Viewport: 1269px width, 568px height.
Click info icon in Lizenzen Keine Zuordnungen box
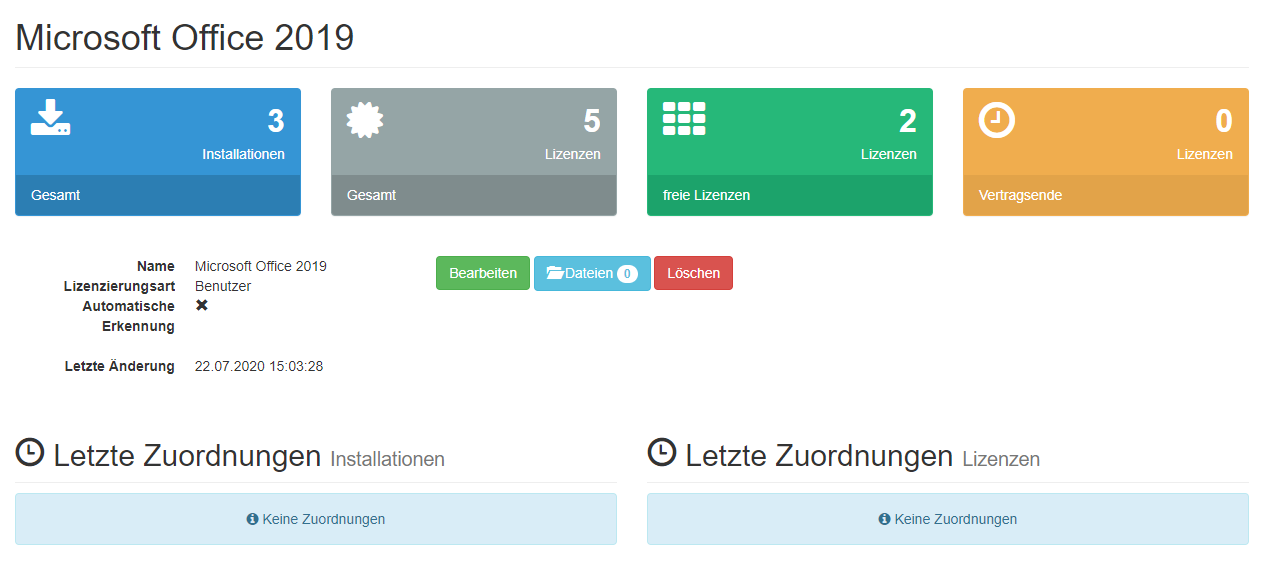pyautogui.click(x=884, y=519)
